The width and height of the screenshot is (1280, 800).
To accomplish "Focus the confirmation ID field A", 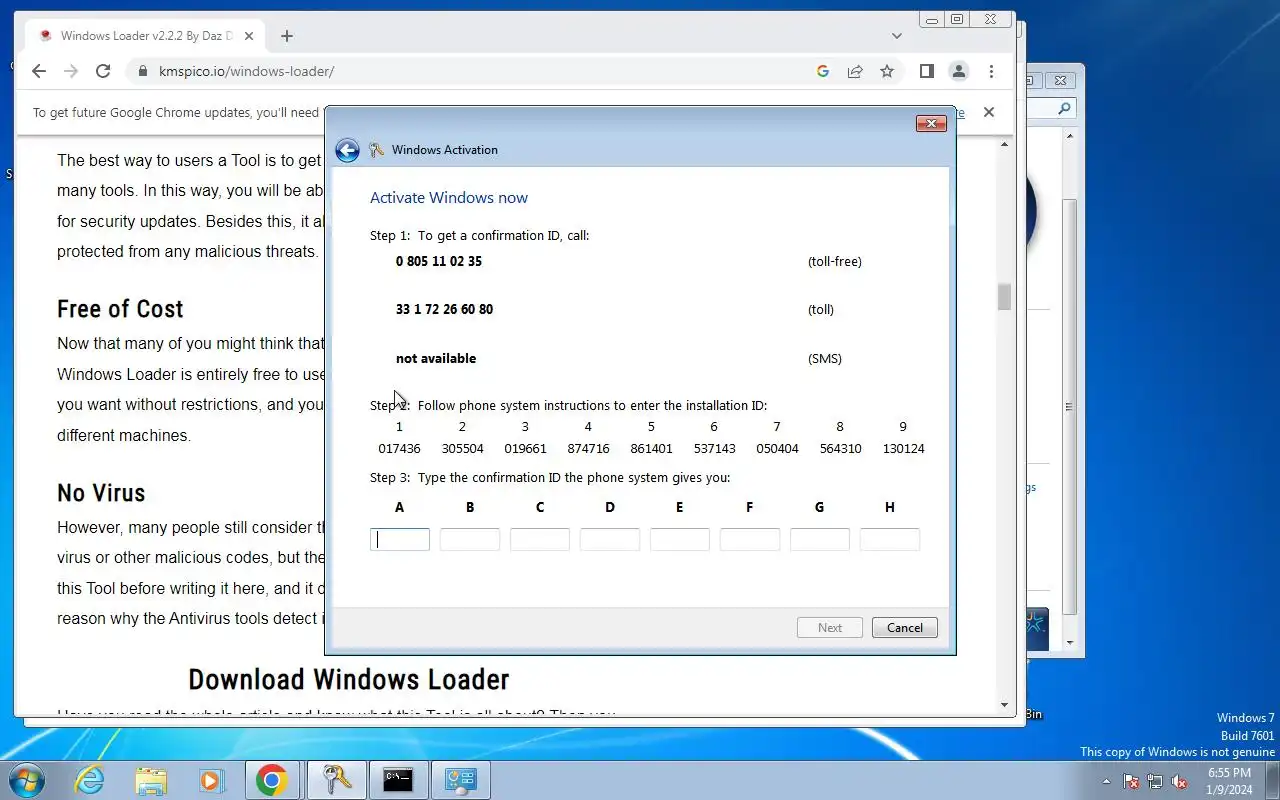I will pos(400,540).
